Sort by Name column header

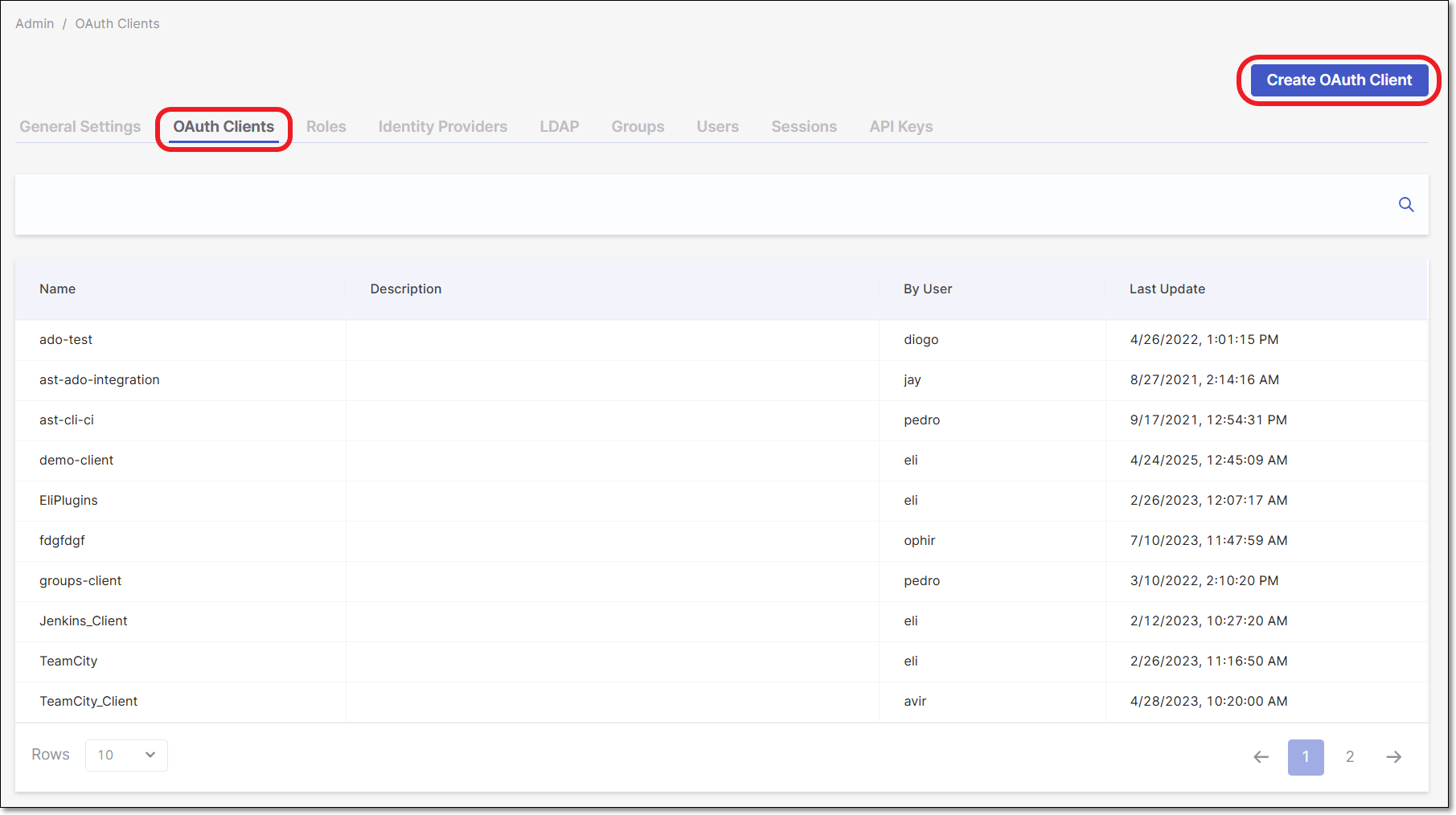tap(58, 289)
